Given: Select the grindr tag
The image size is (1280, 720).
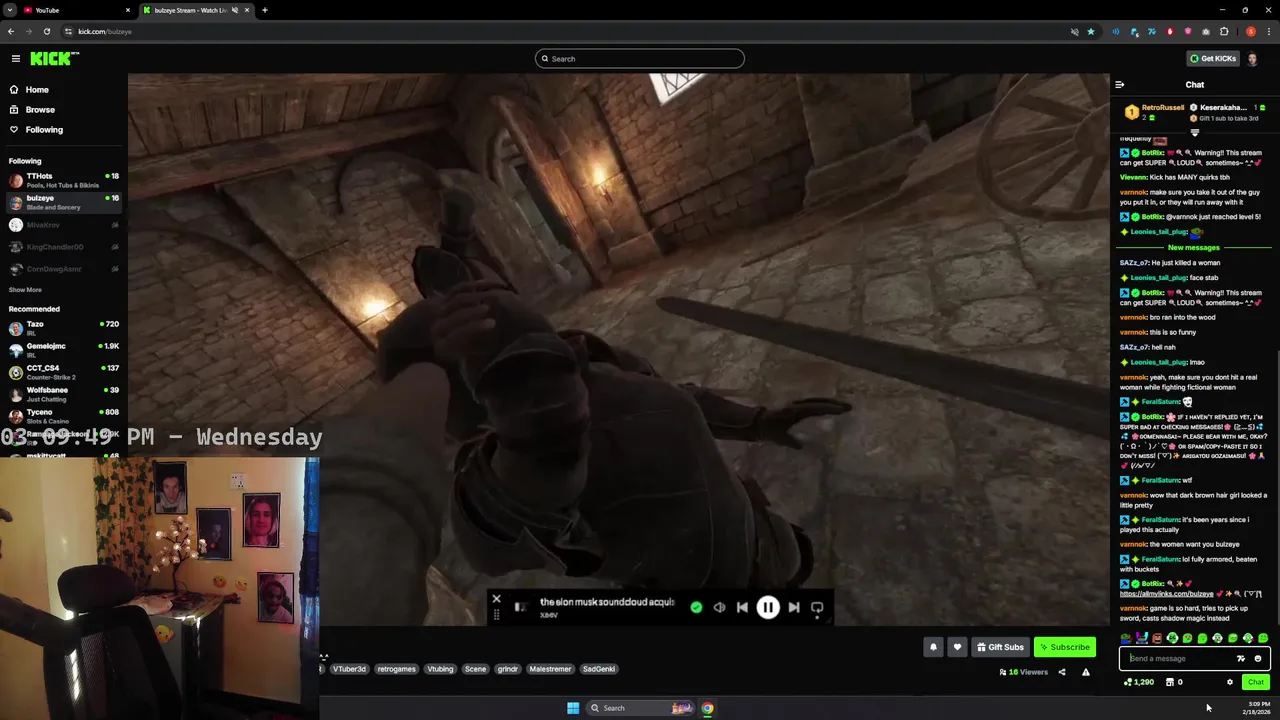Looking at the screenshot, I should [508, 669].
